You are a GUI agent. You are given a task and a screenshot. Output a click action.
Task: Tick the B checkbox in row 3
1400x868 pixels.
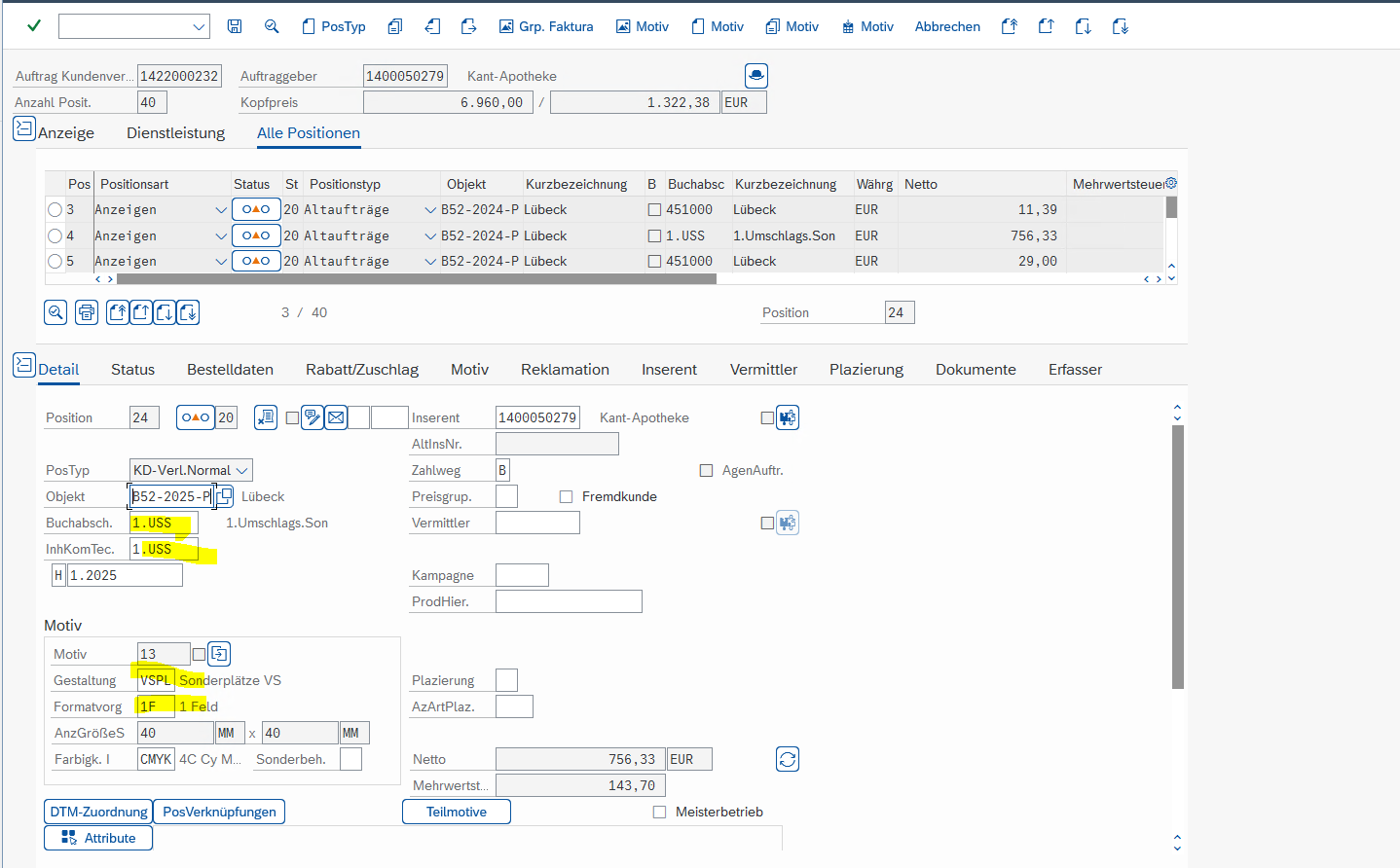[654, 209]
